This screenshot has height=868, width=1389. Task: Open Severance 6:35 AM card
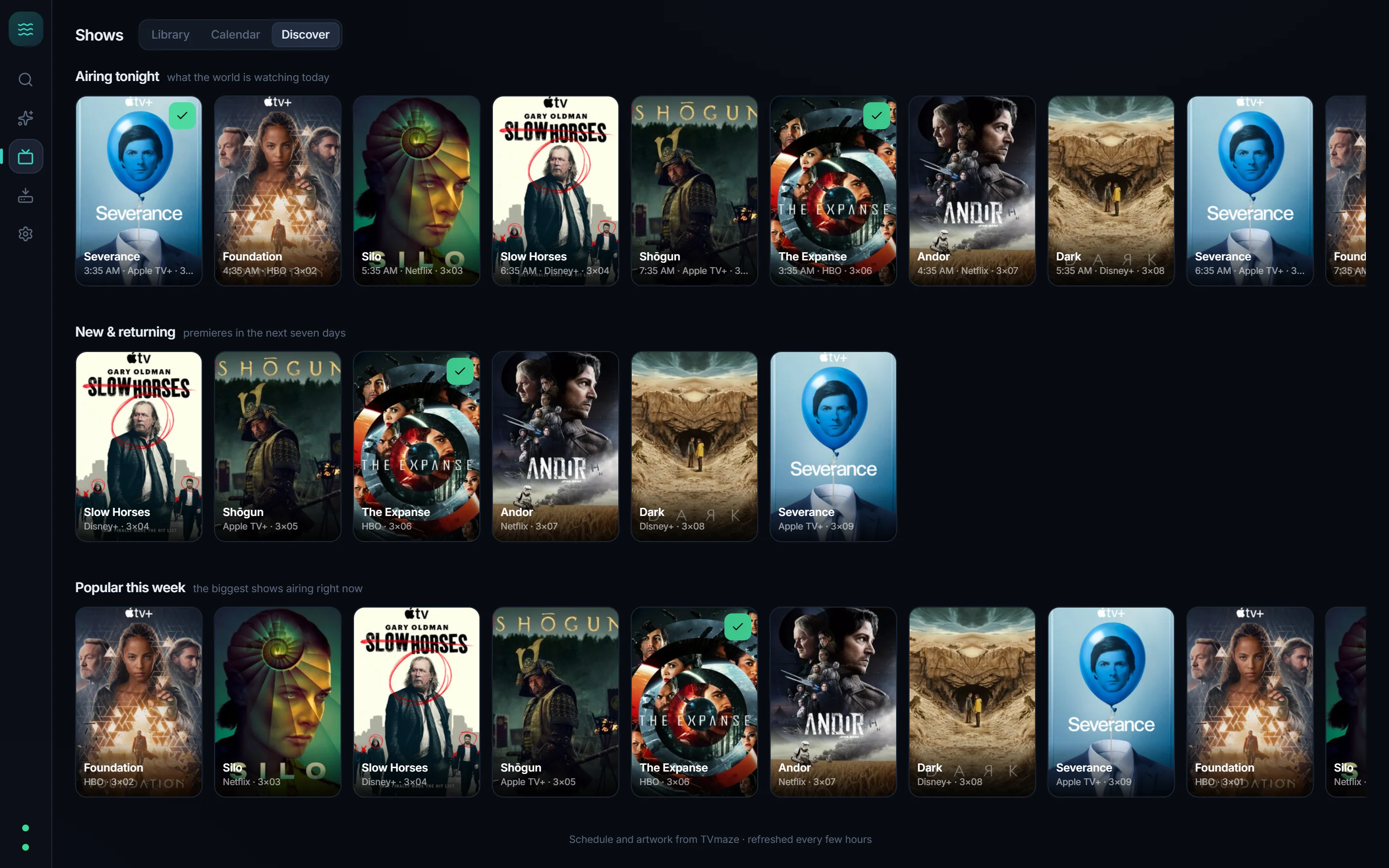pyautogui.click(x=1250, y=190)
